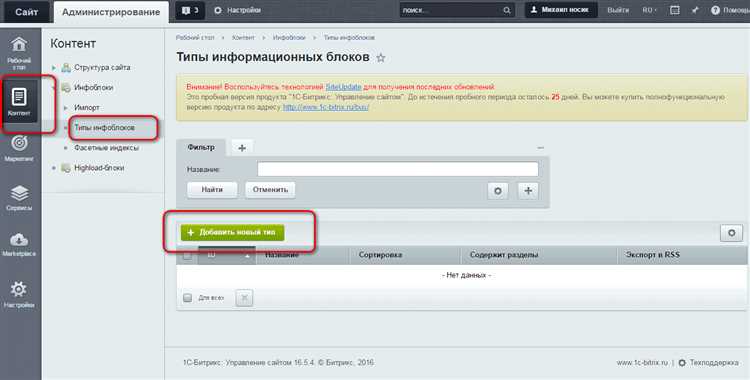750x380 pixels.
Task: Open the user profile Михаил Носик button
Action: pyautogui.click(x=561, y=10)
